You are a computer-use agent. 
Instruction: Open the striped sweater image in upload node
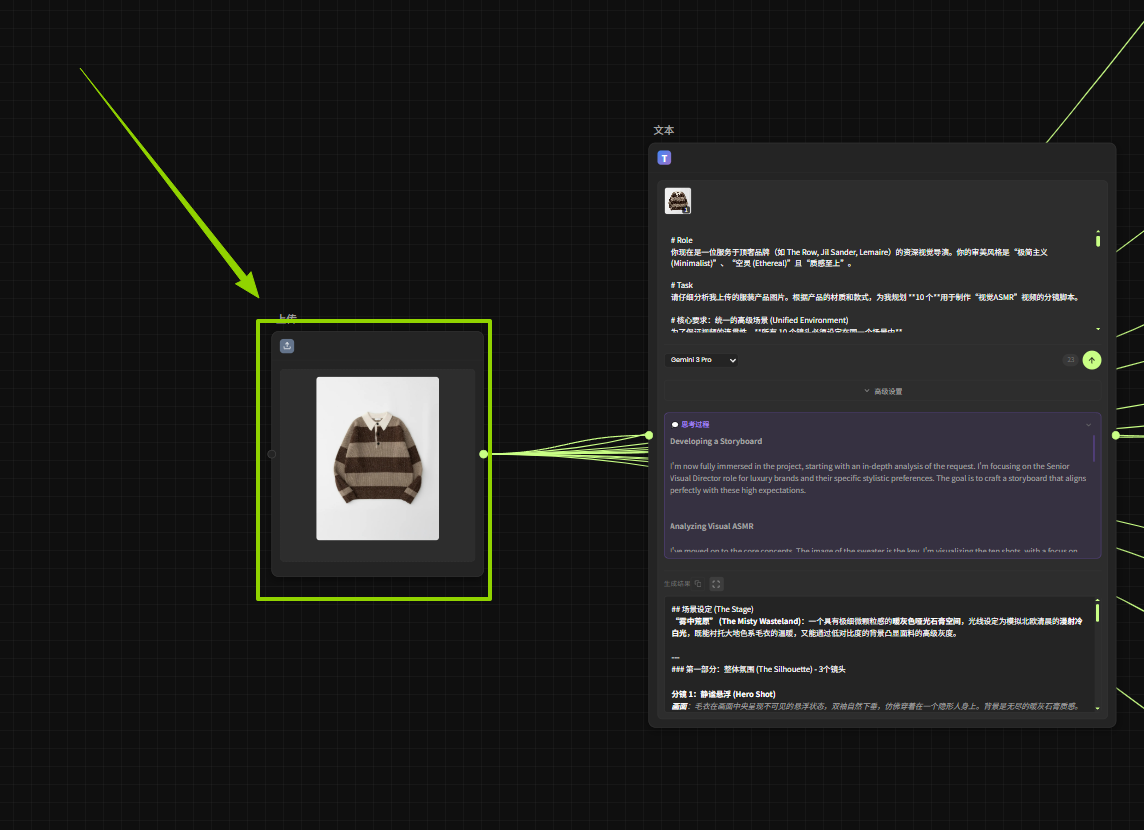click(377, 458)
